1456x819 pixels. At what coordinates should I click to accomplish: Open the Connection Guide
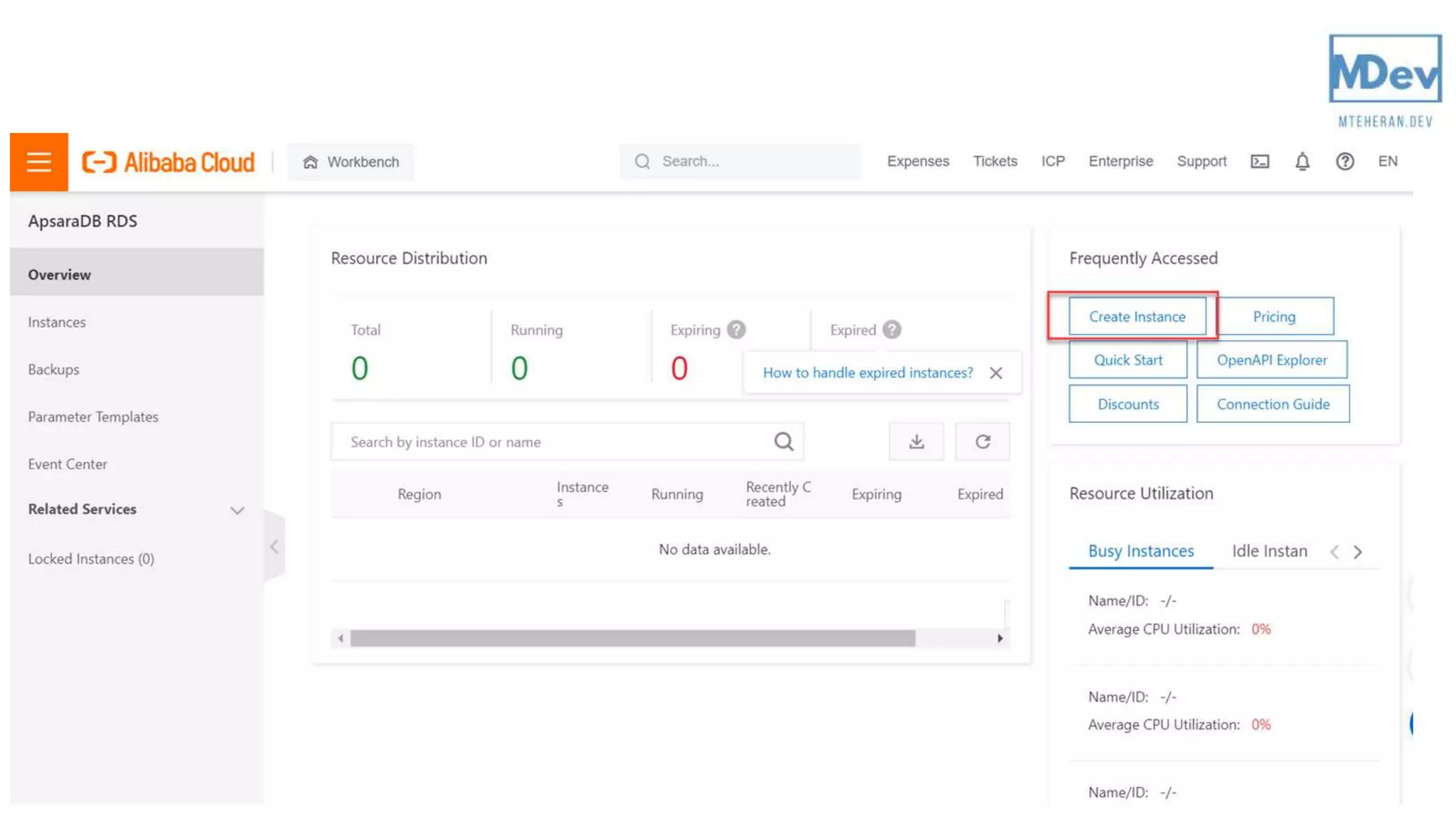click(1273, 404)
